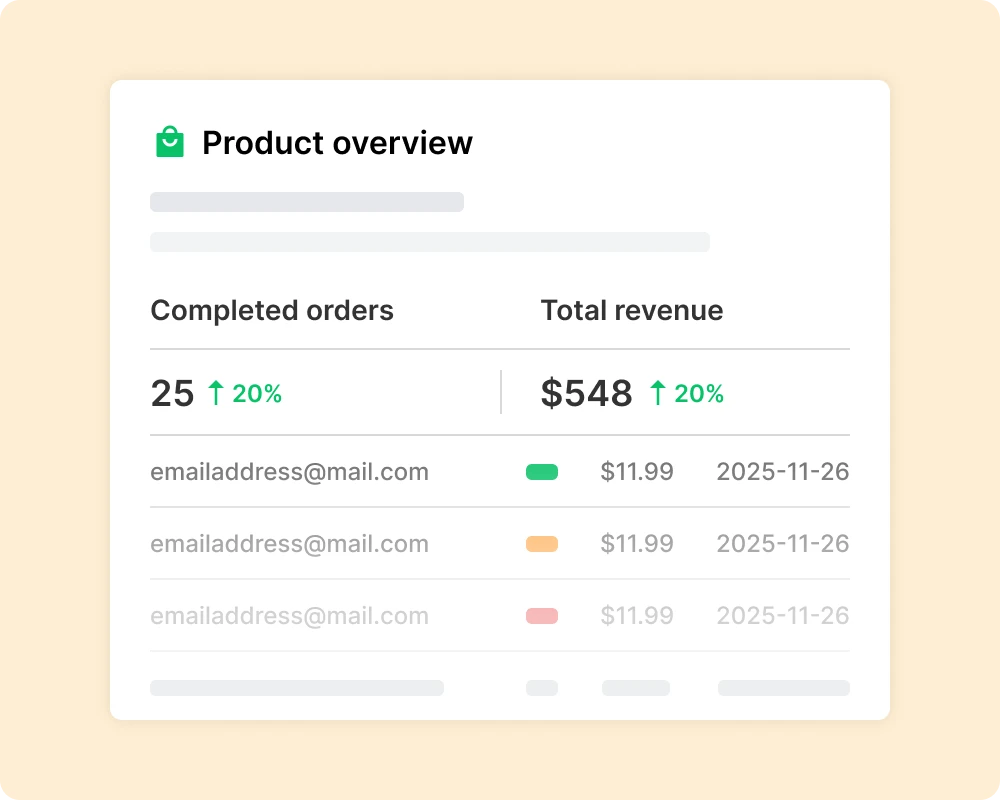This screenshot has height=800, width=1000.
Task: Click the green status pill
Action: click(x=542, y=472)
